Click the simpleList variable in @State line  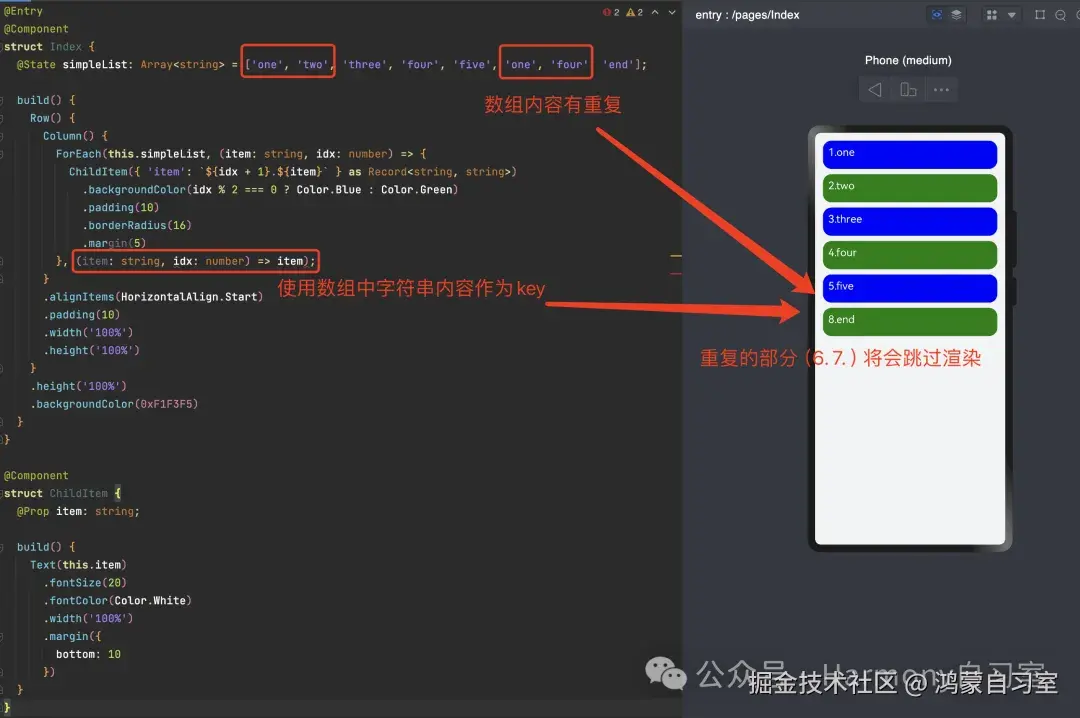(x=95, y=65)
